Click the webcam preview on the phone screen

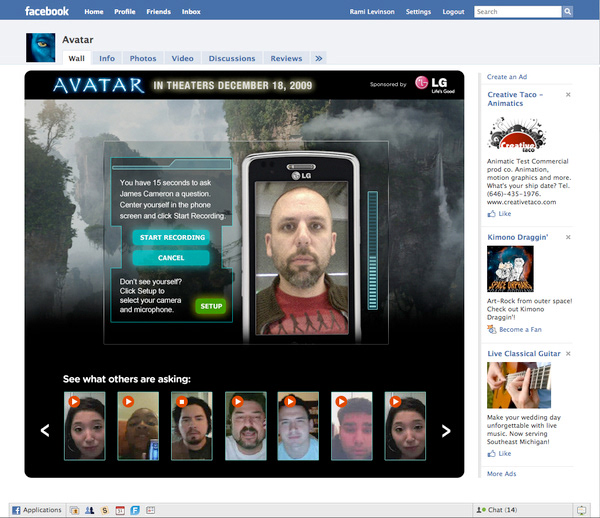pos(302,258)
